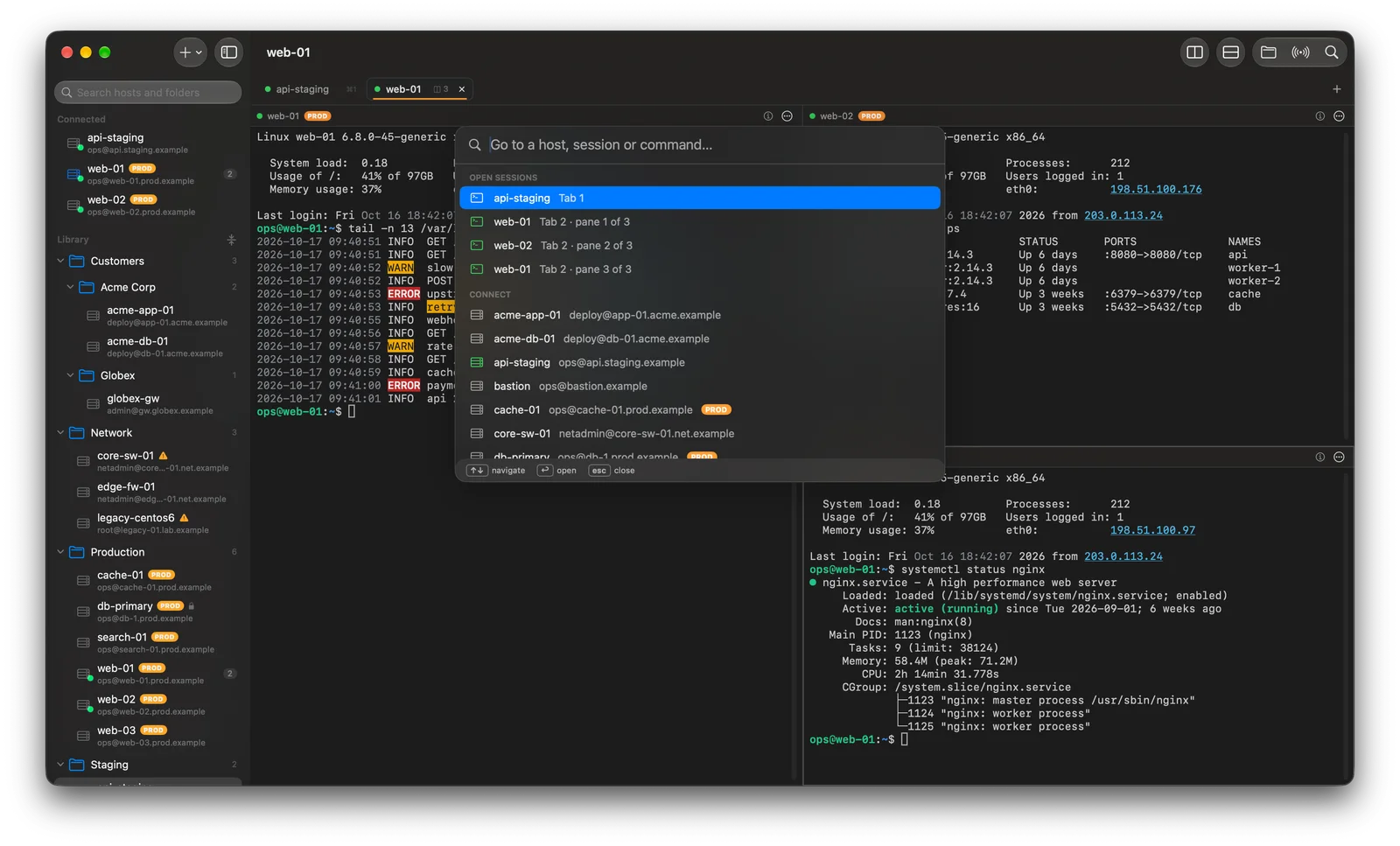Viewport: 1400px width, 846px height.
Task: Open the file browser folder icon
Action: click(x=1268, y=52)
